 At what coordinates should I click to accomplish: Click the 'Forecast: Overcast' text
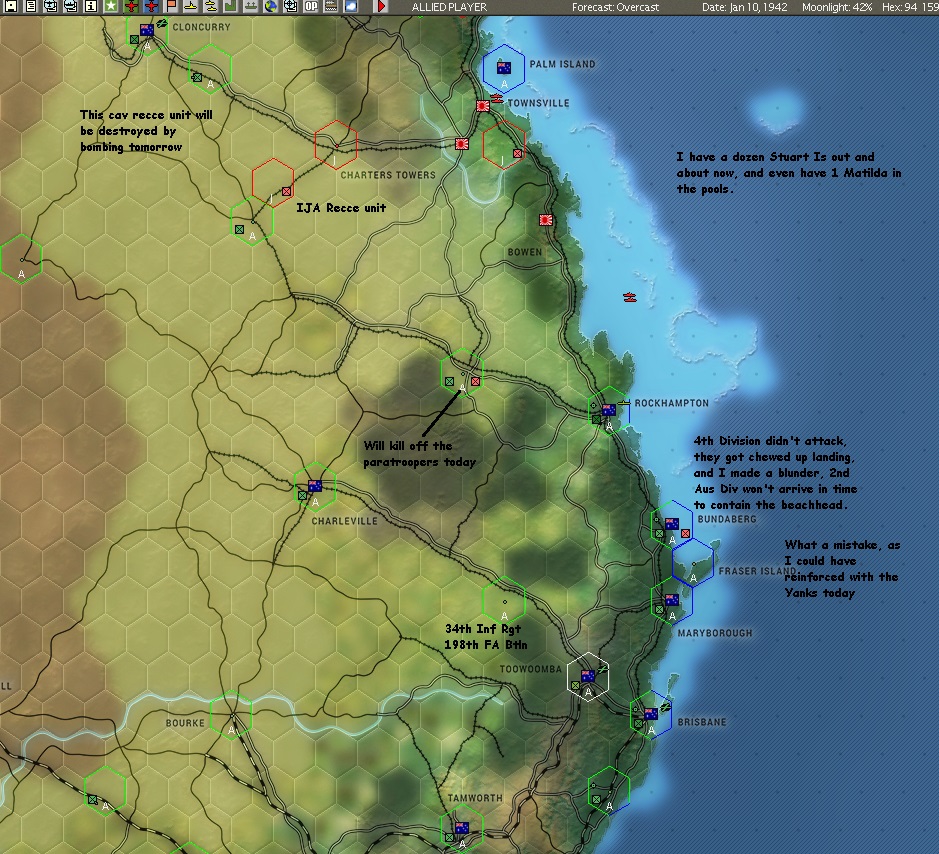click(x=615, y=7)
